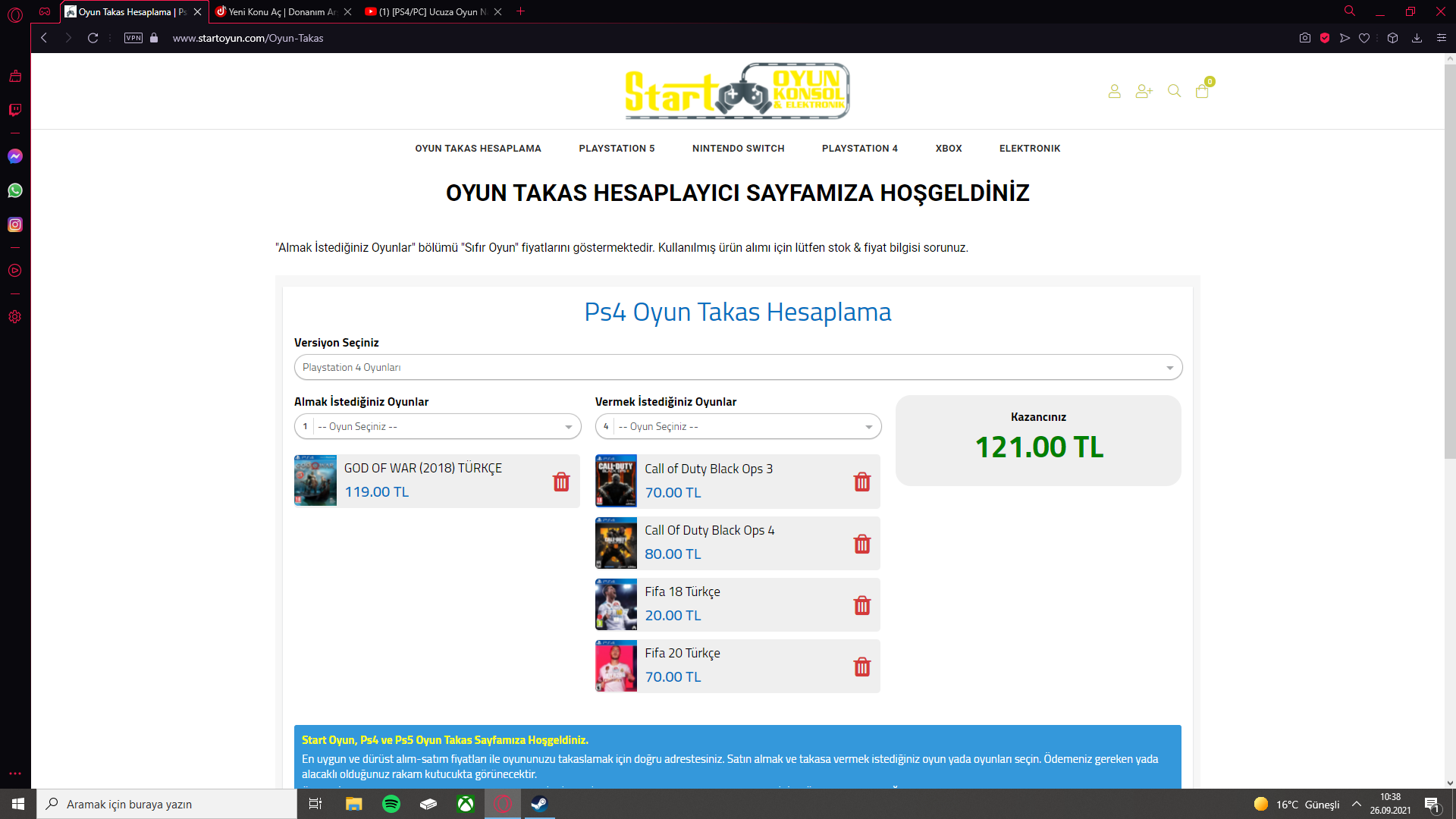Launch Spotify from the taskbar

tap(391, 804)
